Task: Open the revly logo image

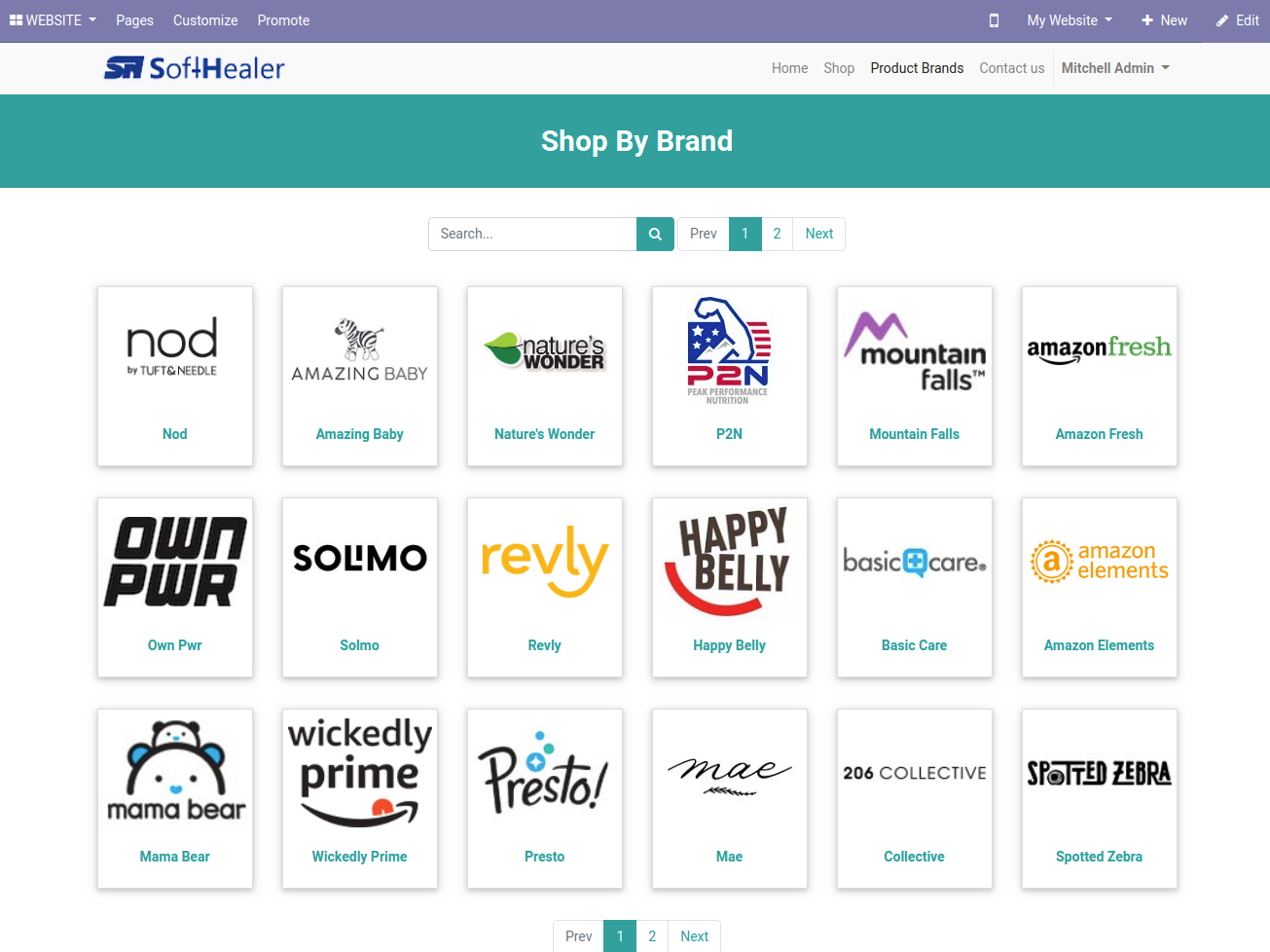Action: coord(545,562)
